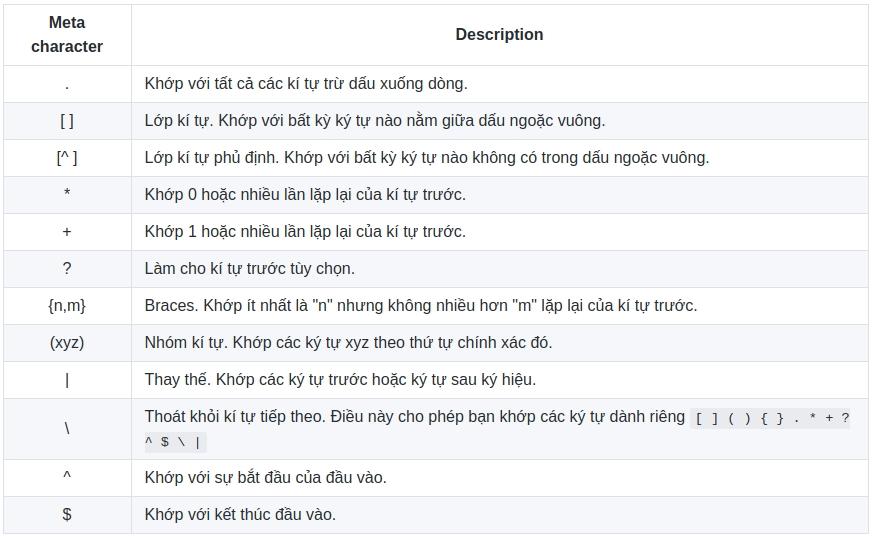Viewport: 873px width, 539px height.
Task: Select the "(xyz)" character group cell
Action: point(67,343)
